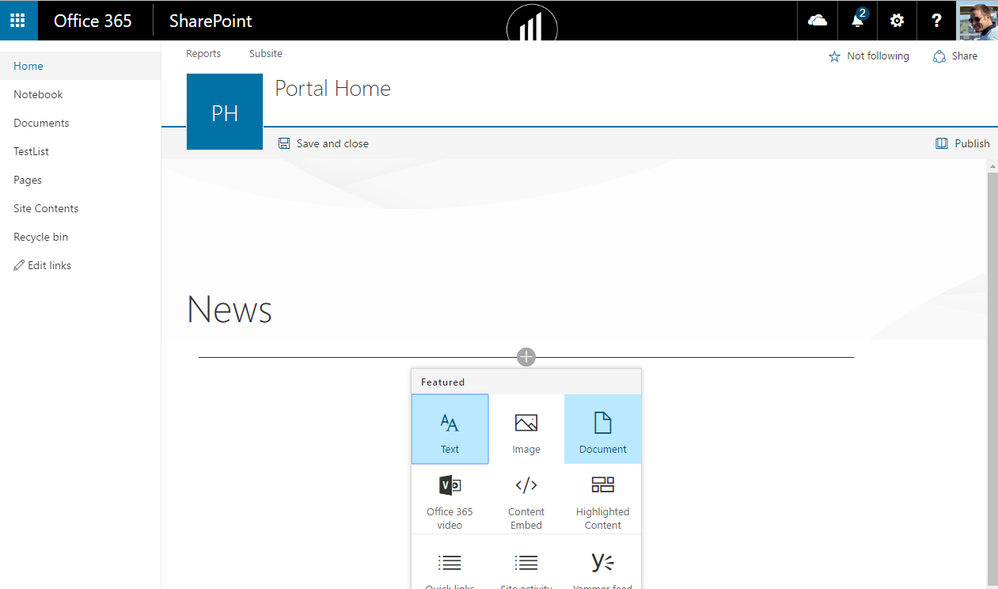Click Save and close

(323, 143)
